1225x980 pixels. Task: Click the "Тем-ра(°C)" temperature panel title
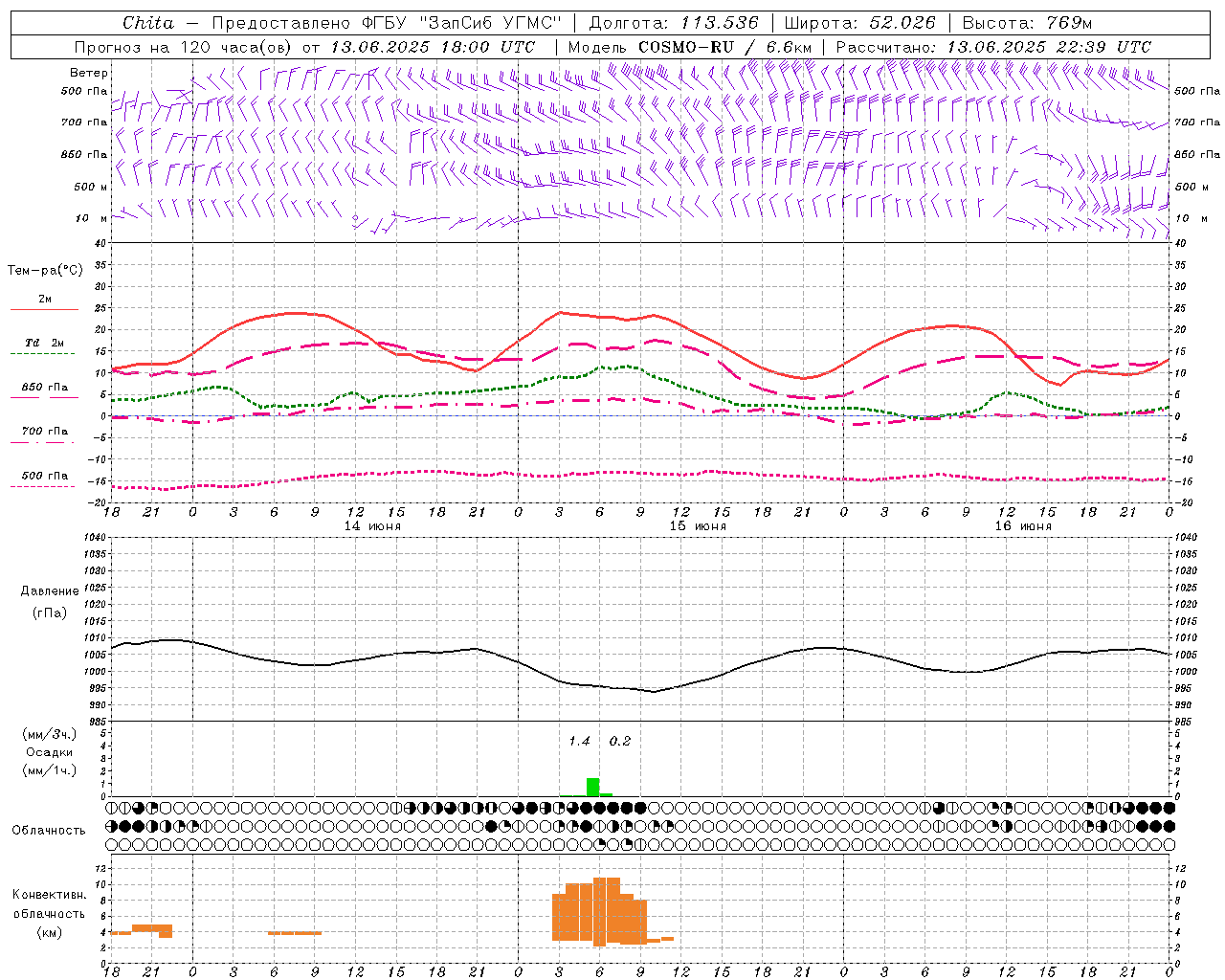pyautogui.click(x=45, y=271)
